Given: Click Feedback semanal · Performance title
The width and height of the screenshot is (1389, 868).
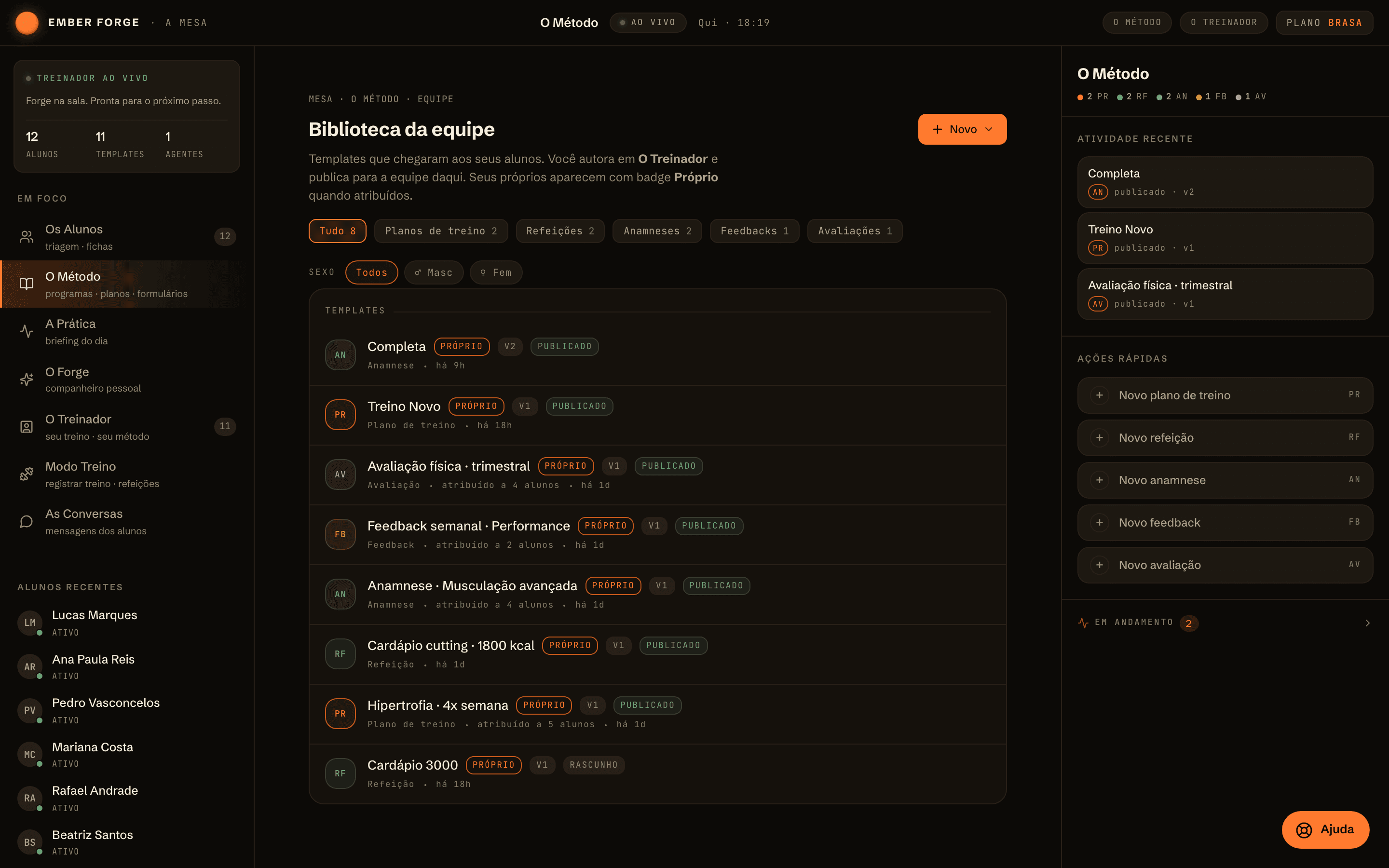Looking at the screenshot, I should [468, 526].
